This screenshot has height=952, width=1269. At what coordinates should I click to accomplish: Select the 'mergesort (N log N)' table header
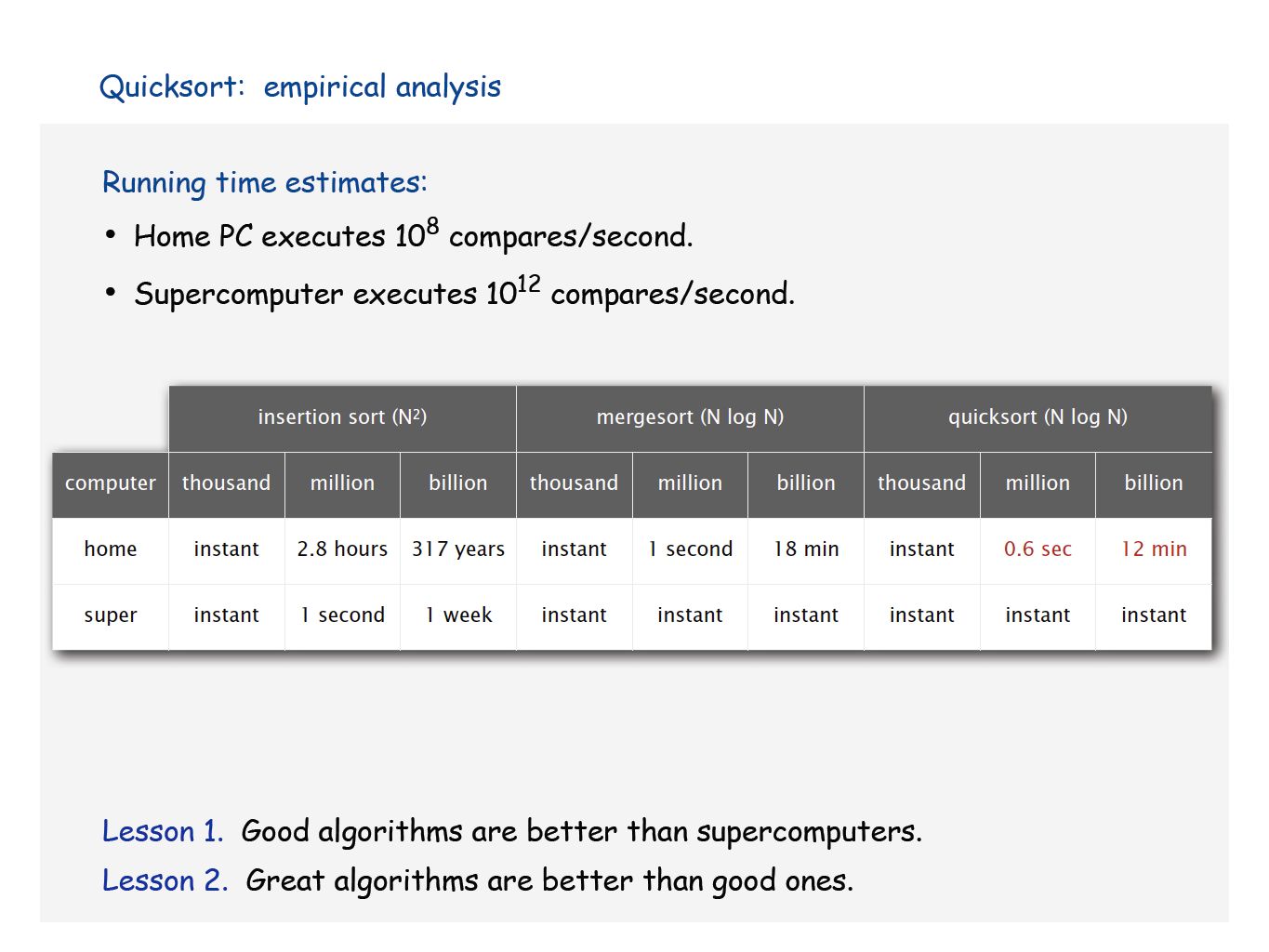pos(690,417)
